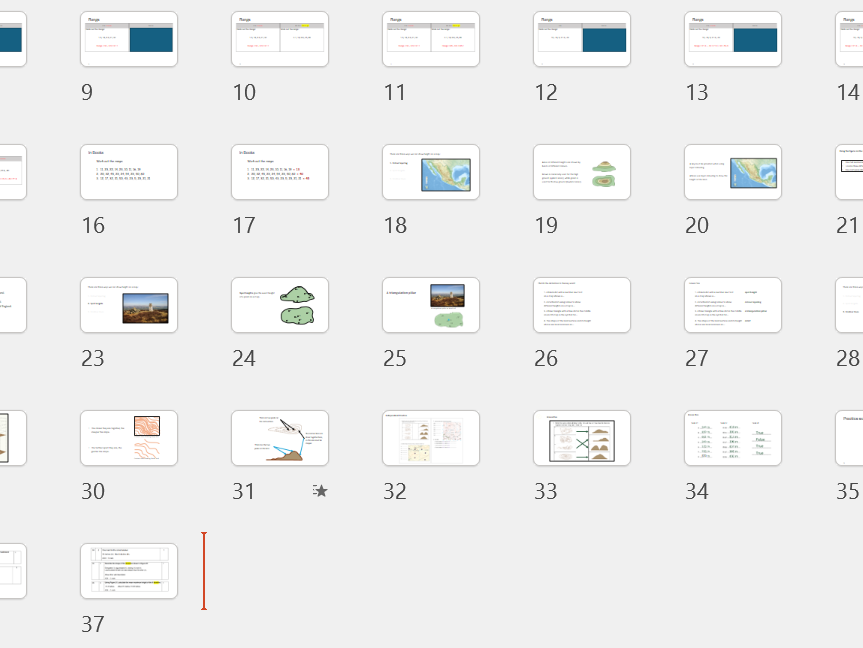
Task: Select slide 9 thumbnail
Action: click(129, 40)
